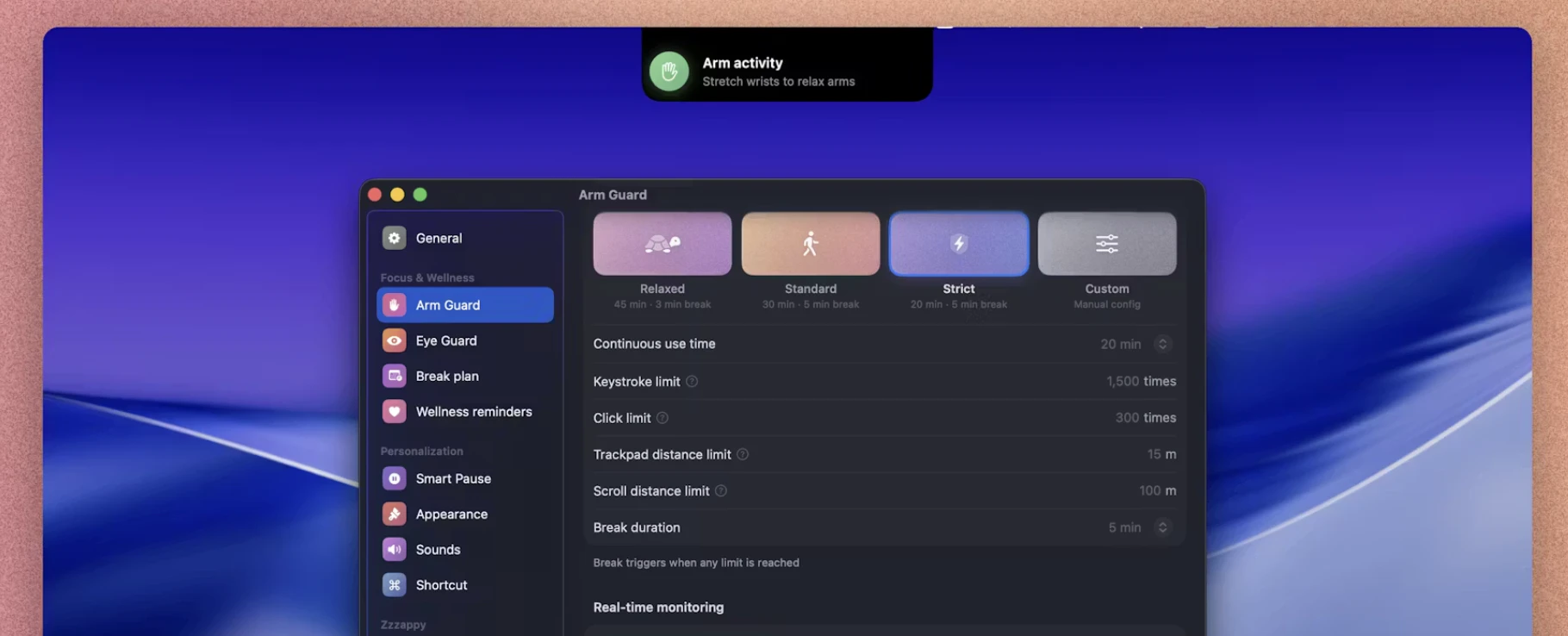Click the Shortcut command-key icon
Viewport: 1568px width, 636px height.
click(394, 584)
